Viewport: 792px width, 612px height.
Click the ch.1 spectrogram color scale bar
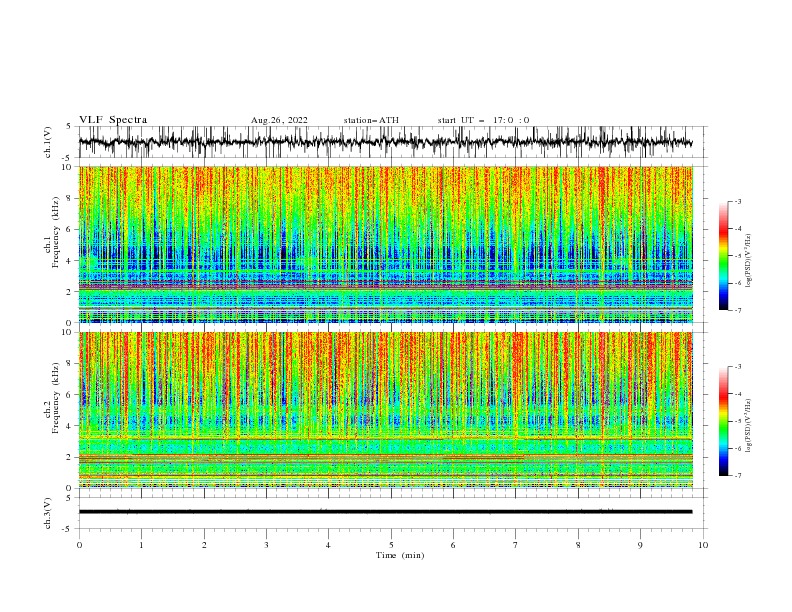pos(723,256)
